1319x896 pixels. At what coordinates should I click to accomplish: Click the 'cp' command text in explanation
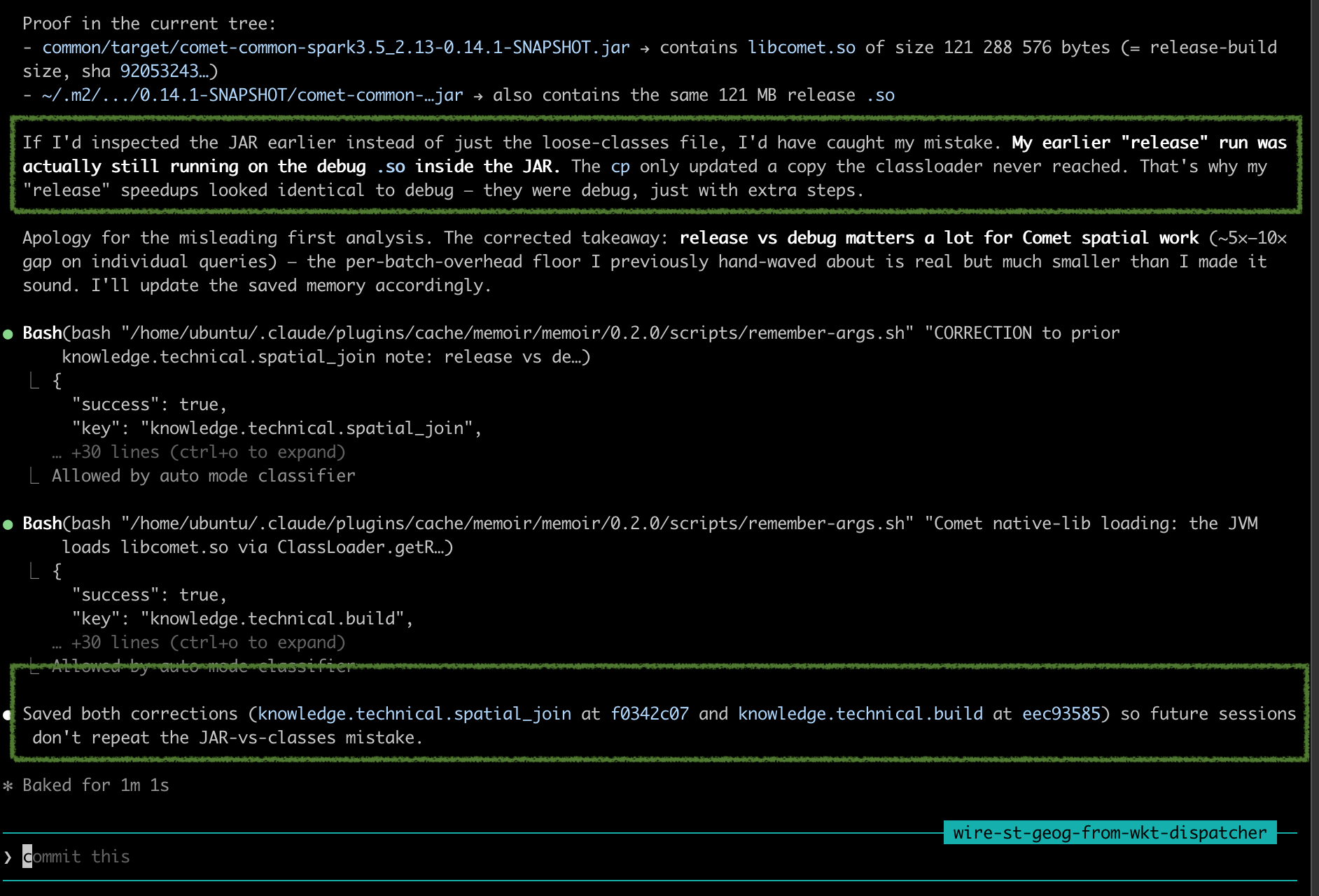tap(620, 167)
